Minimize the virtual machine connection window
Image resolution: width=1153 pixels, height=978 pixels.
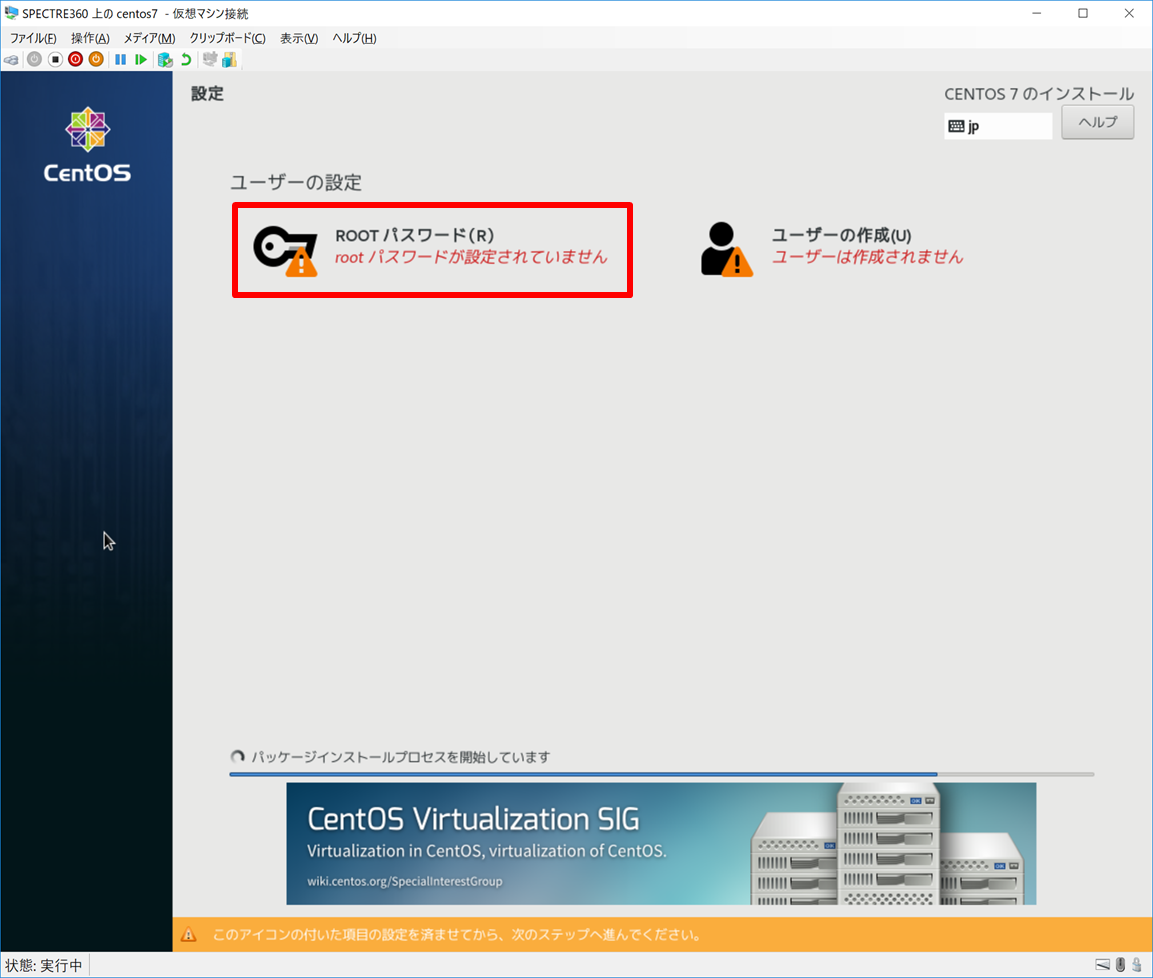click(1037, 13)
